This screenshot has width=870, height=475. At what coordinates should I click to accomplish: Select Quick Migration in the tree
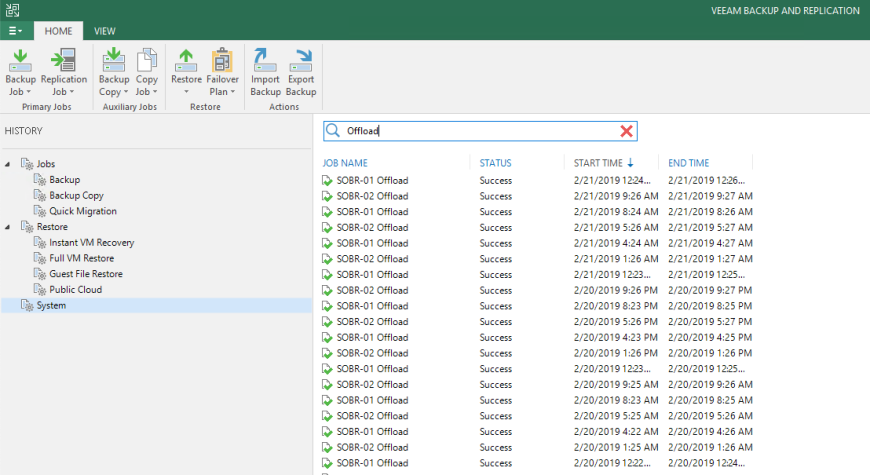coord(83,211)
